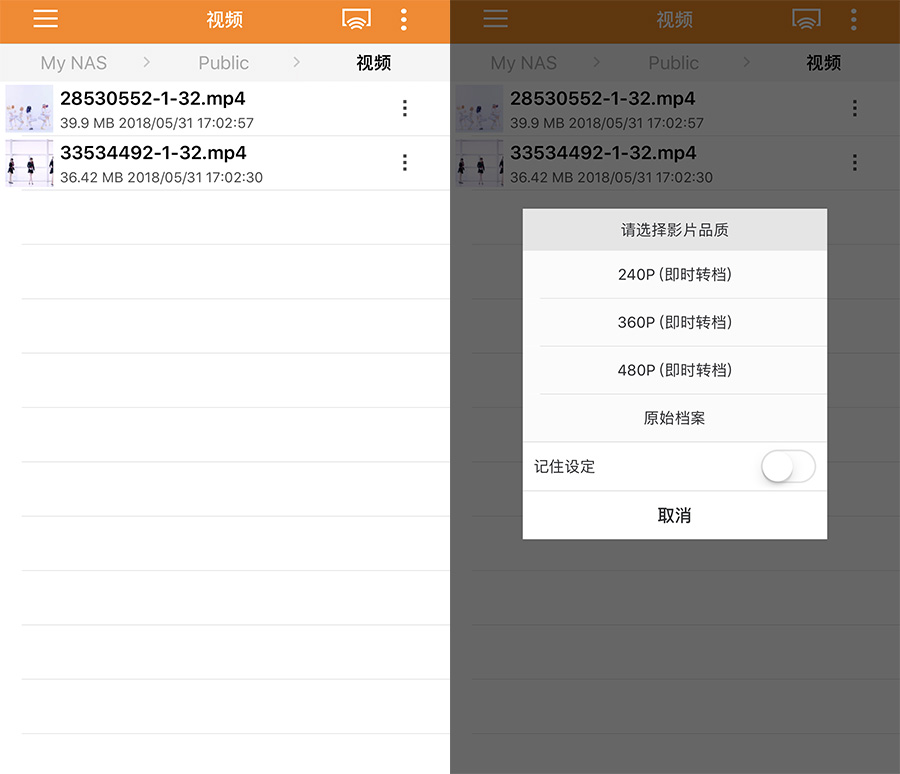Open the undimmed 28530552-1-32.mp4 video thumbnail

[x=29, y=108]
